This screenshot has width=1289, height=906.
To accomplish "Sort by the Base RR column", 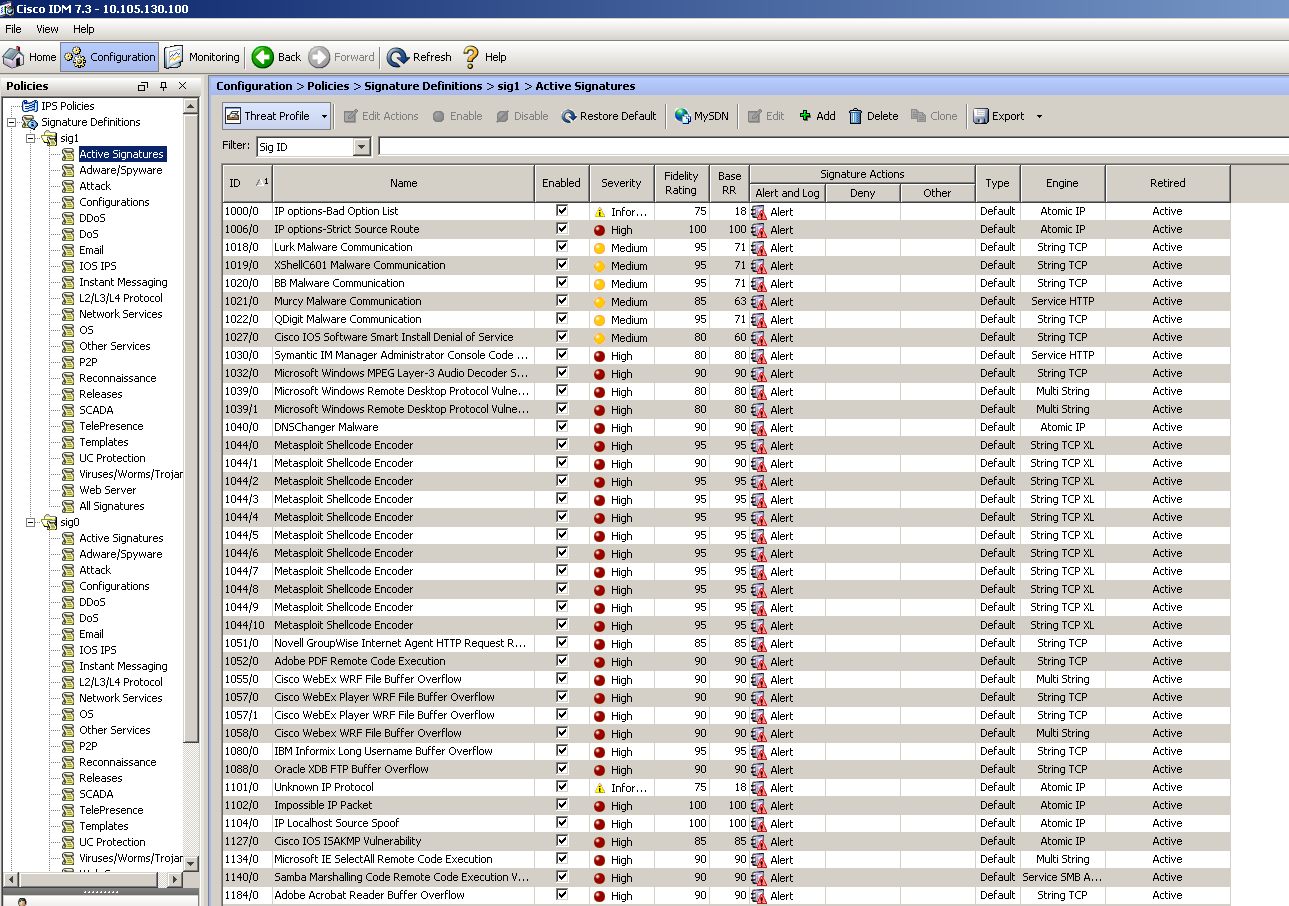I will pyautogui.click(x=730, y=183).
